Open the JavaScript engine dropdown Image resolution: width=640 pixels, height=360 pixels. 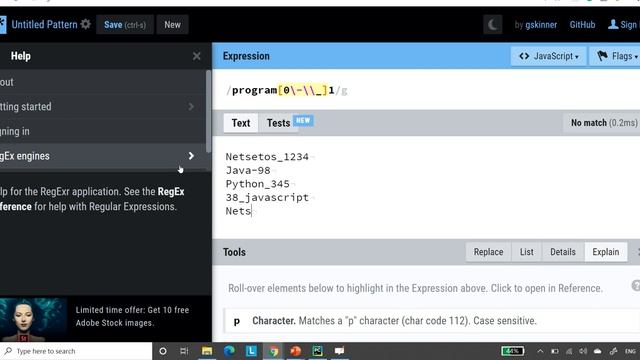click(x=549, y=56)
